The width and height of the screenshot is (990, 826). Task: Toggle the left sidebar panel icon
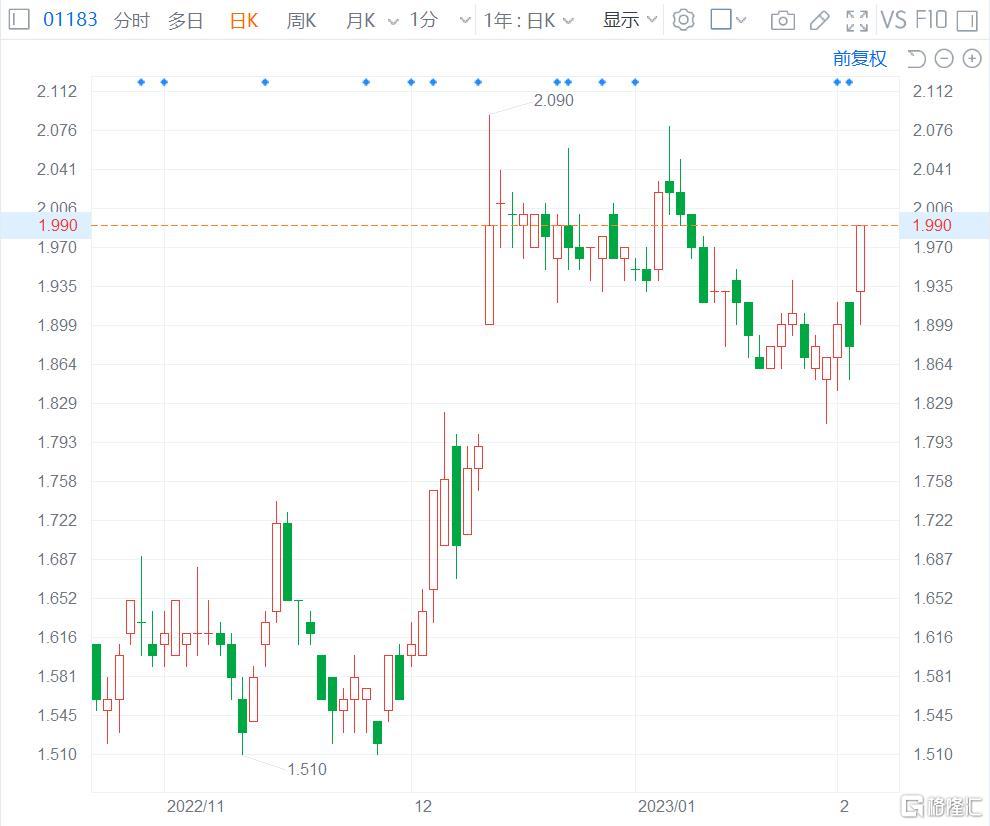pyautogui.click(x=19, y=20)
